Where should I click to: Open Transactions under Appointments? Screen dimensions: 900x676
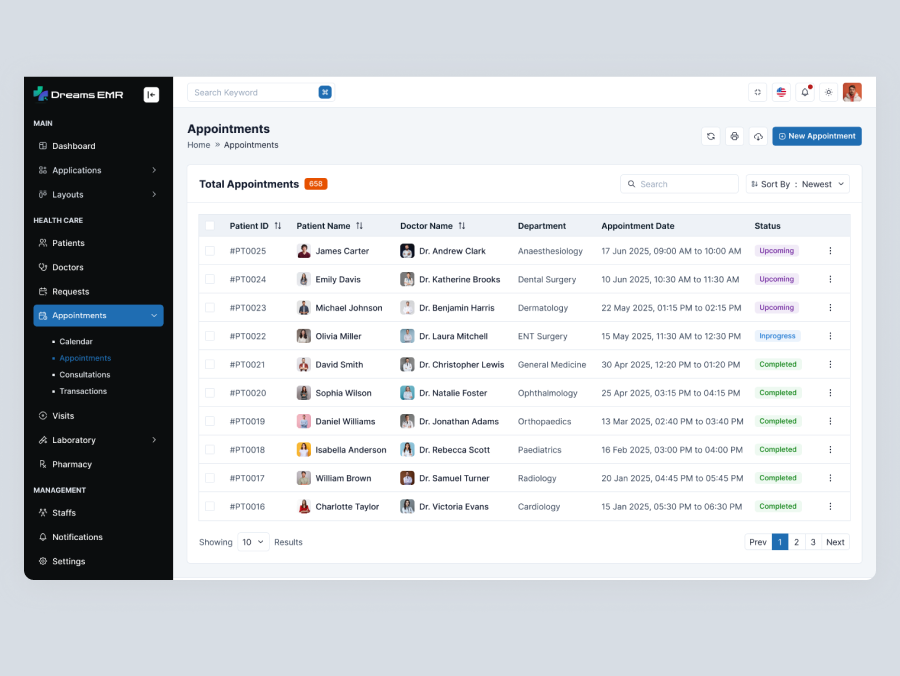click(83, 391)
